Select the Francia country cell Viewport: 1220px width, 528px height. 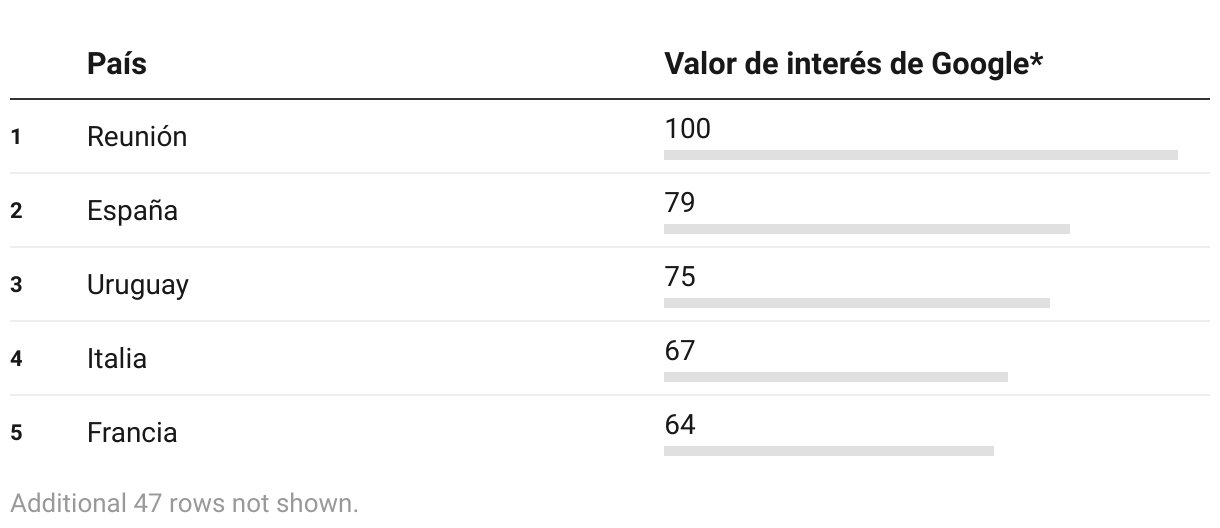[132, 433]
